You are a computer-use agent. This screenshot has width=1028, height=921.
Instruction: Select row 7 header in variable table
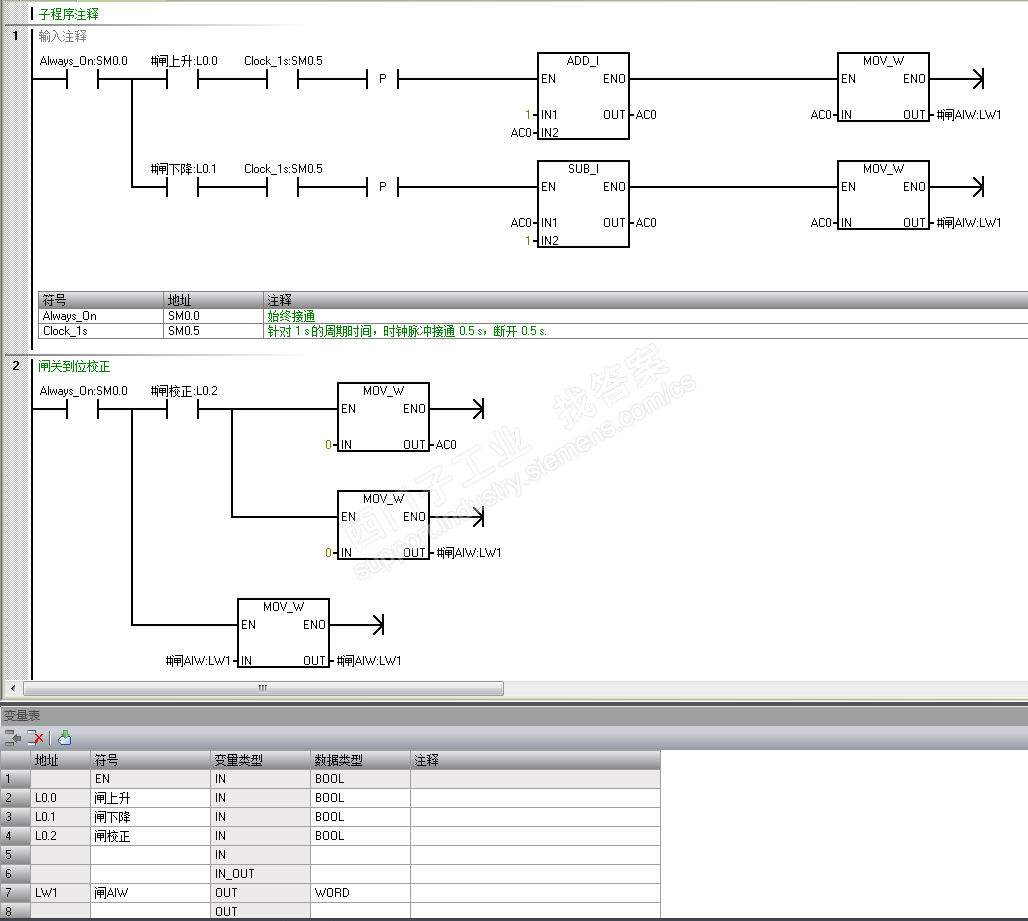click(15, 893)
